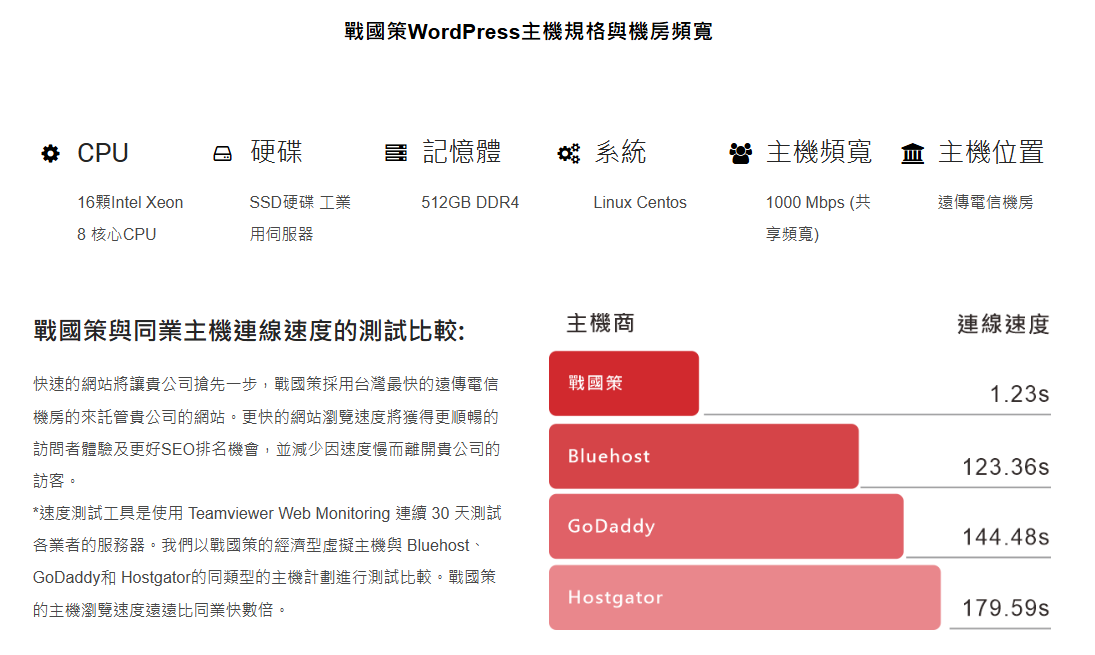Click the paragraph starting 快速的網站將讓貴公司
Viewport: 1095px width, 655px height.
267,432
